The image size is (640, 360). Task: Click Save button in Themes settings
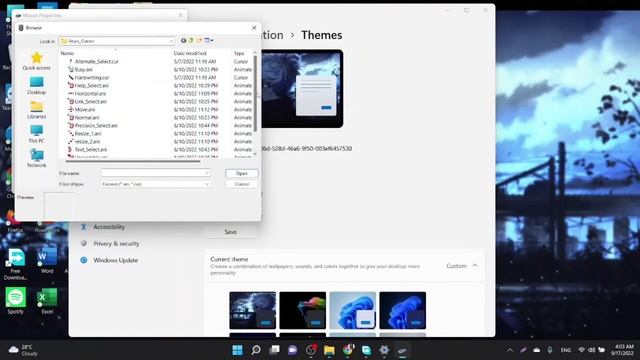(231, 232)
